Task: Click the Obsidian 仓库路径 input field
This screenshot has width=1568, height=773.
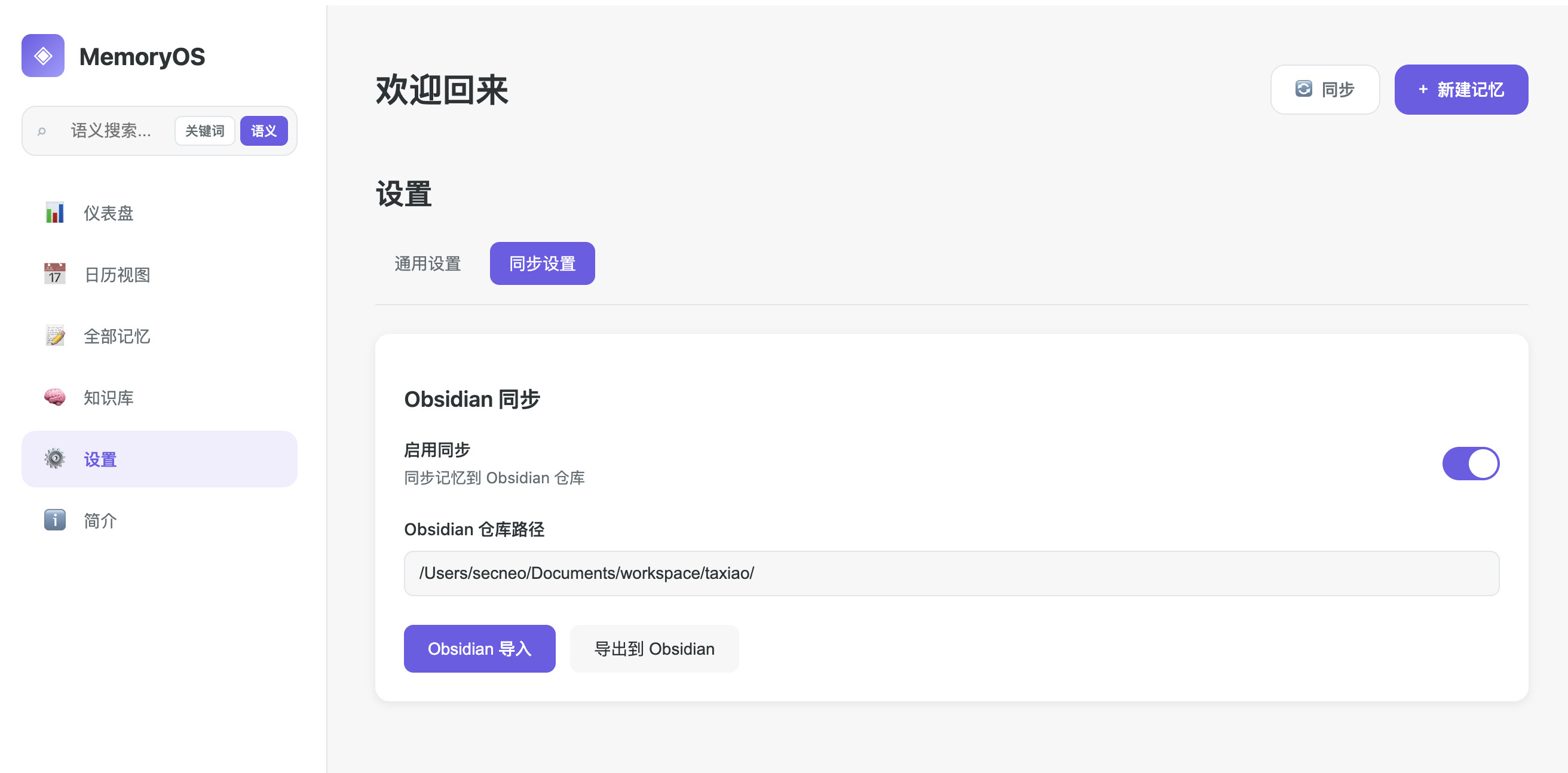Action: click(x=951, y=573)
